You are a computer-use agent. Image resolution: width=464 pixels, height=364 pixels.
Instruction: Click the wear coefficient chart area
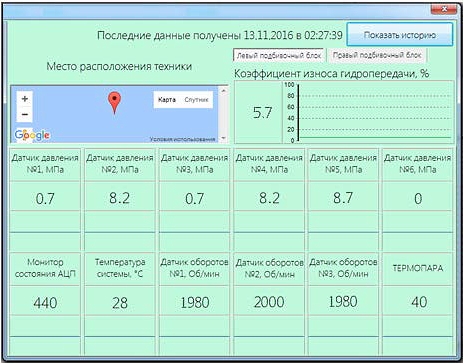pyautogui.click(x=368, y=112)
